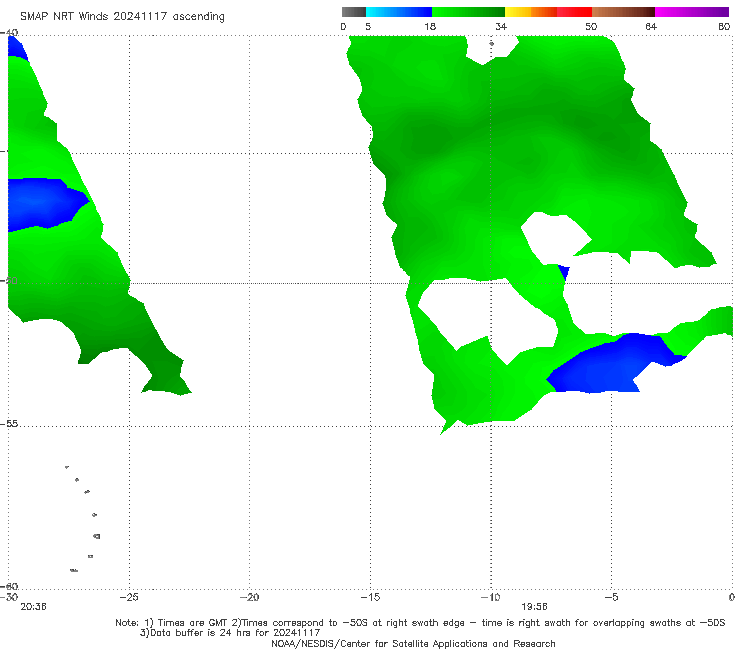Click the small blue triangle just above the -50 latitude line
Screen dimensions: 740x650
pos(564,272)
